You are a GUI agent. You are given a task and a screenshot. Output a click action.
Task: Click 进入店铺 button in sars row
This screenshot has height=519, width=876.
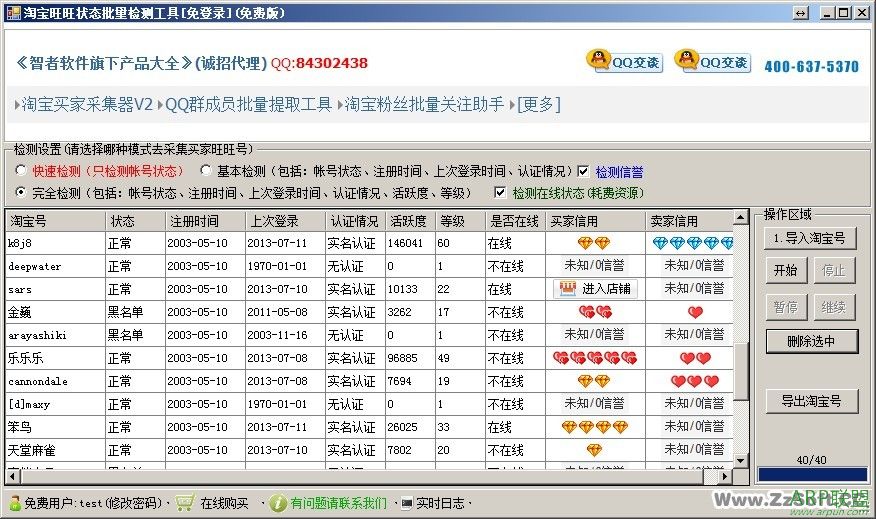(595, 289)
